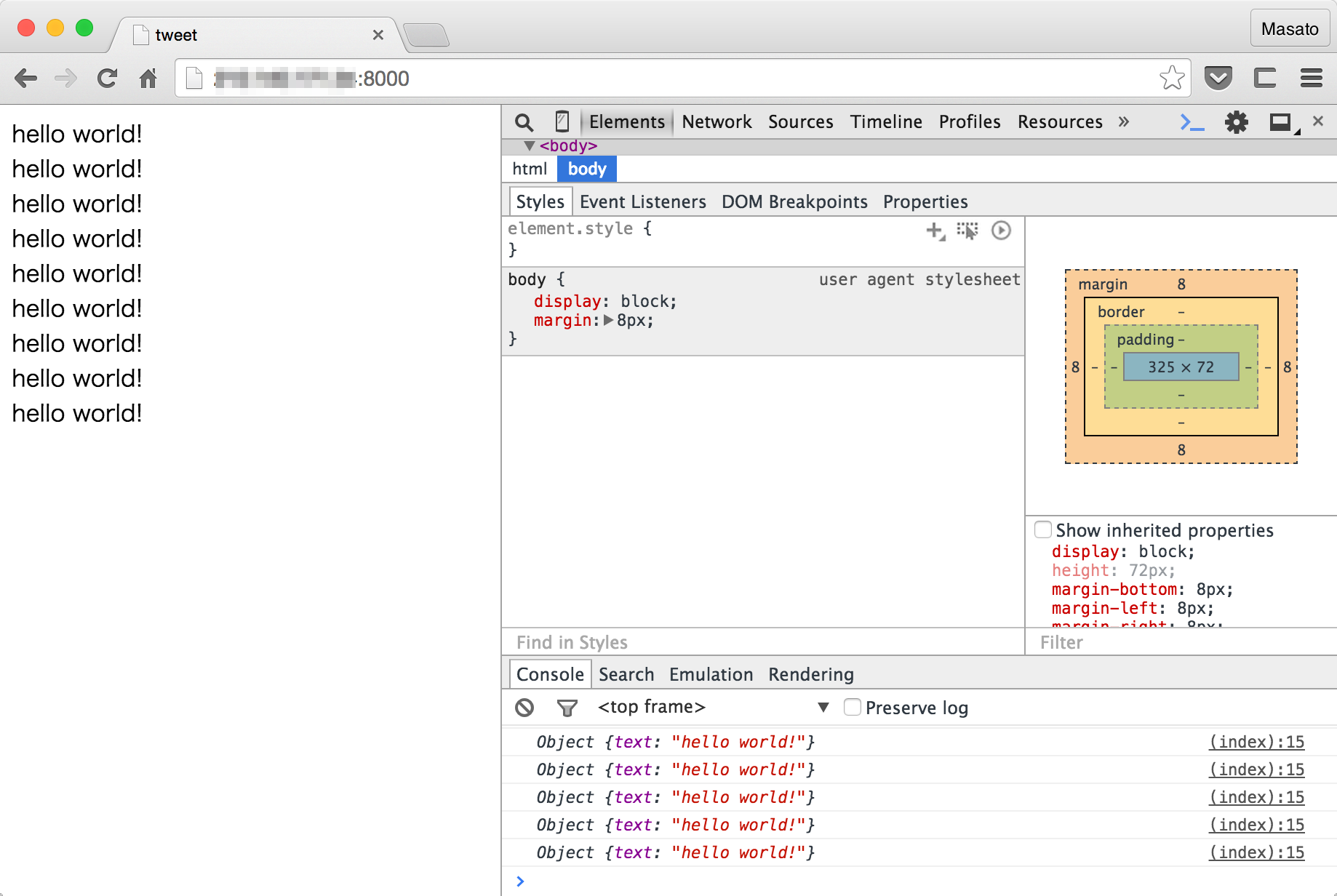Click the cast screen extension icon
Screen dimensions: 1337x896
tap(1265, 78)
